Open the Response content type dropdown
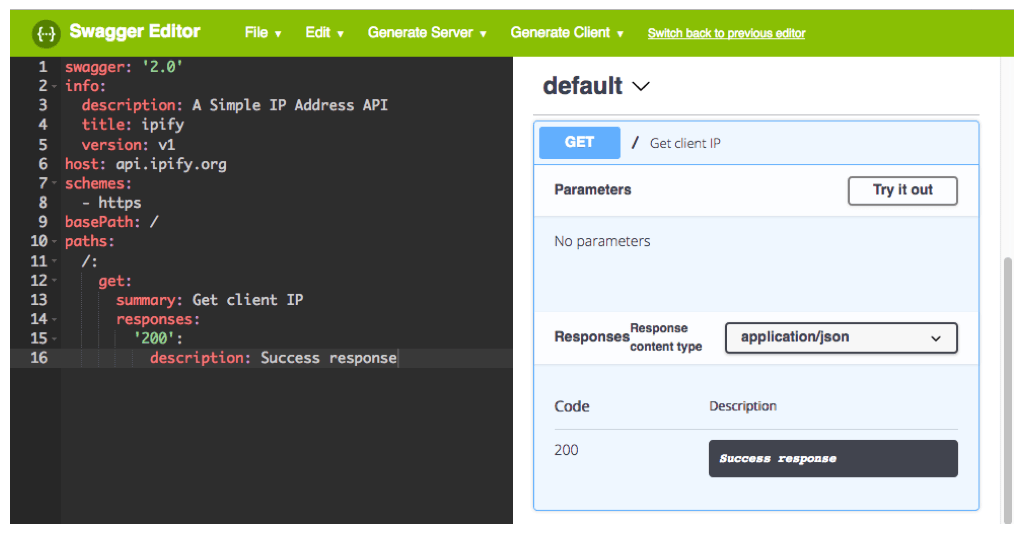The height and width of the screenshot is (536, 1026). click(840, 338)
